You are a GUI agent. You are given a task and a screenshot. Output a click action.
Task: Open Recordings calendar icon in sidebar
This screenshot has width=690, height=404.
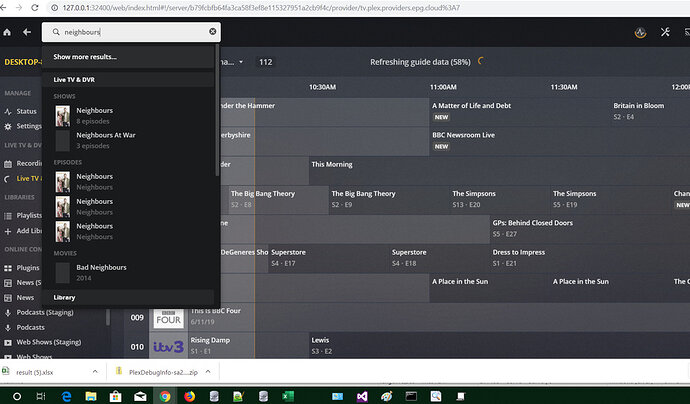coord(8,164)
